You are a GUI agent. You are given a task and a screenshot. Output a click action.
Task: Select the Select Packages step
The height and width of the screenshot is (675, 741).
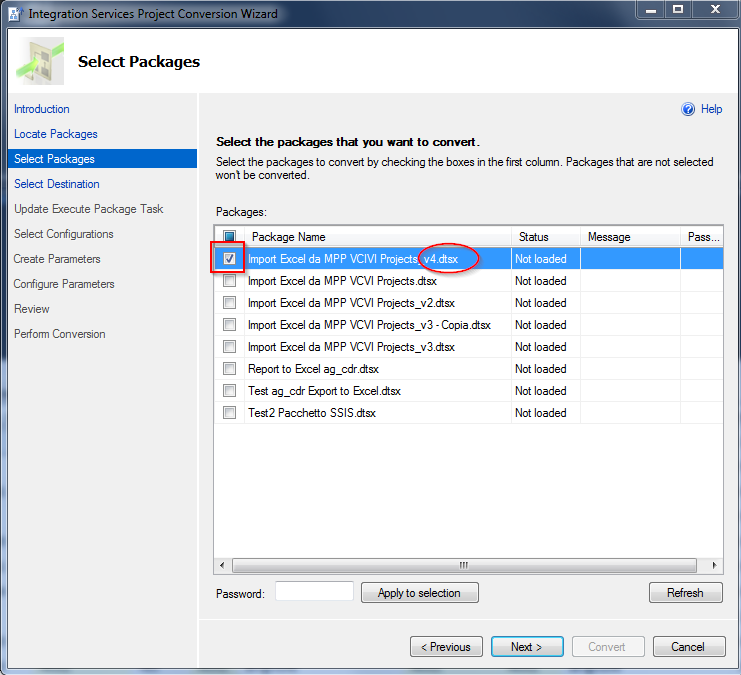[102, 159]
